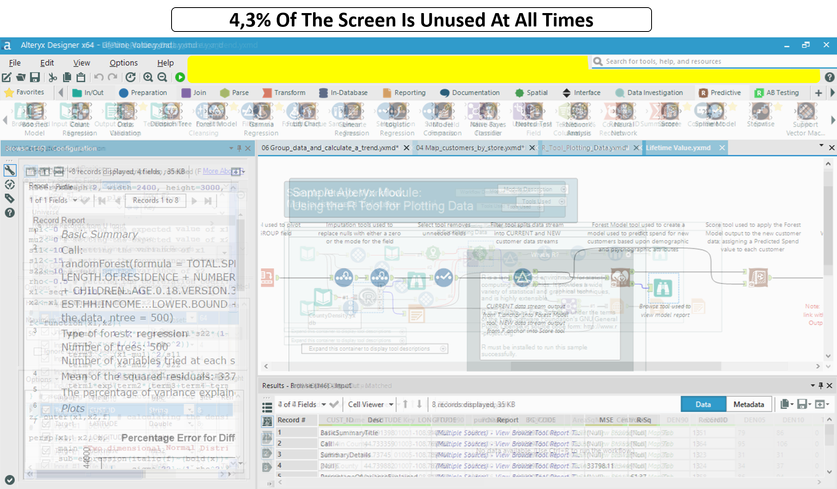
Task: Run the workflow with the green play button
Action: (180, 77)
